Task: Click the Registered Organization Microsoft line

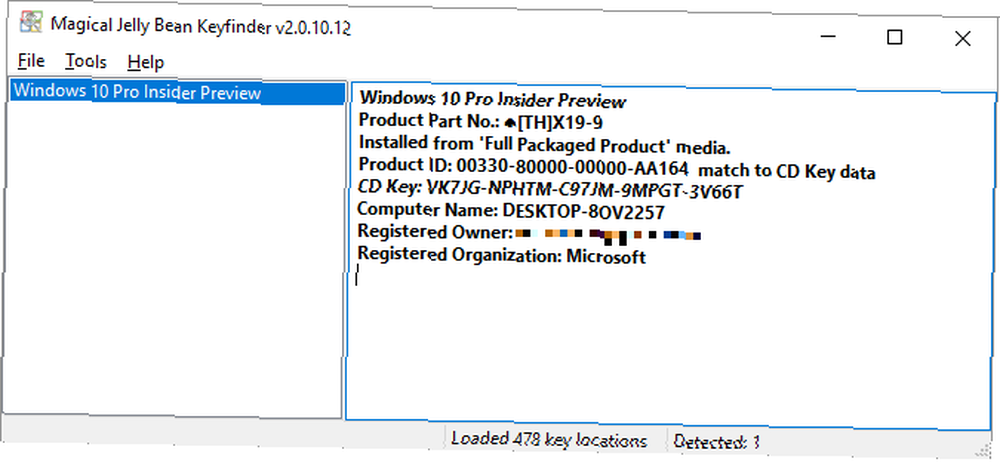Action: 501,255
